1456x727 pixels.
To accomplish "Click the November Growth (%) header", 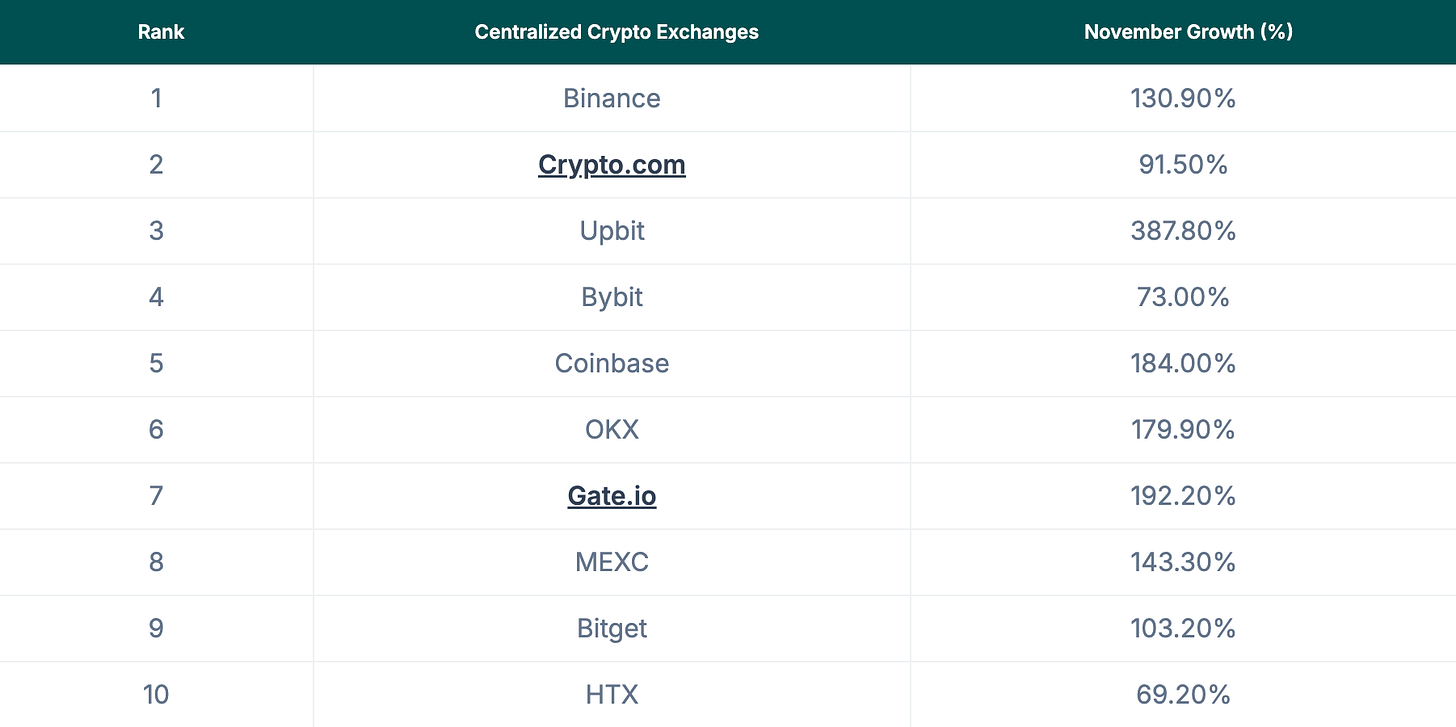I will tap(1188, 32).
